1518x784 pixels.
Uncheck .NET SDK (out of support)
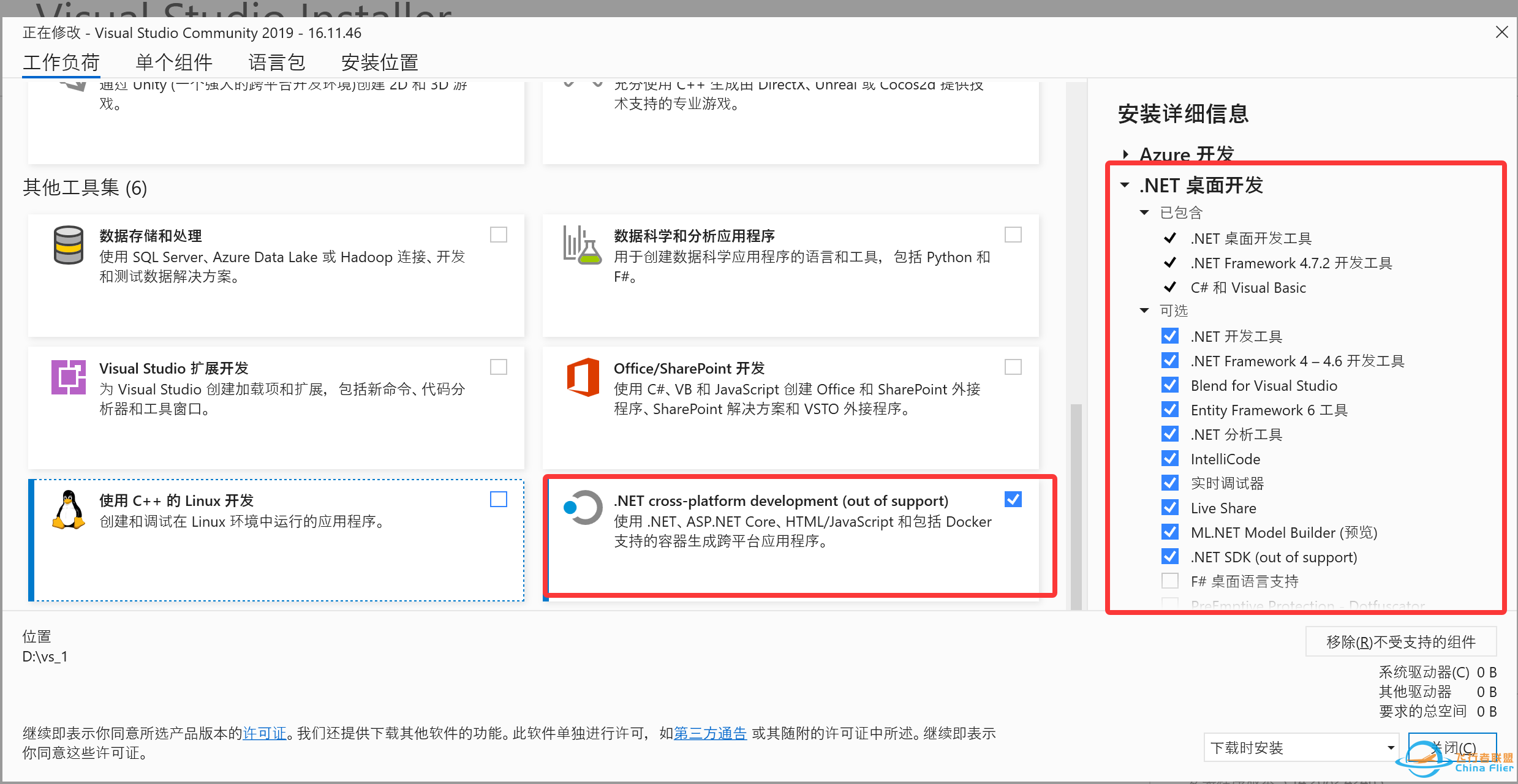point(1170,556)
